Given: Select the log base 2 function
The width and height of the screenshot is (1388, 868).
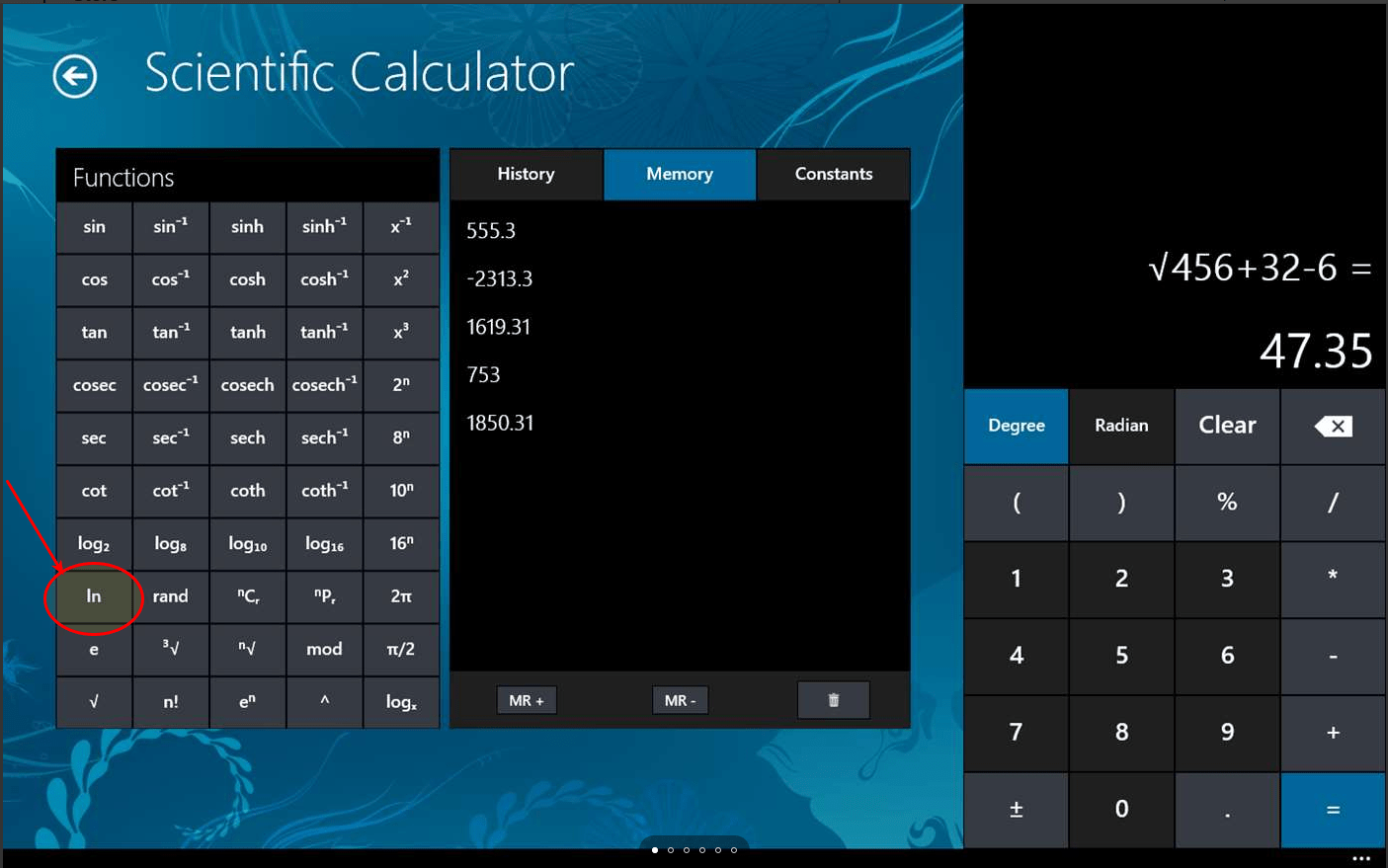Looking at the screenshot, I should click(94, 543).
